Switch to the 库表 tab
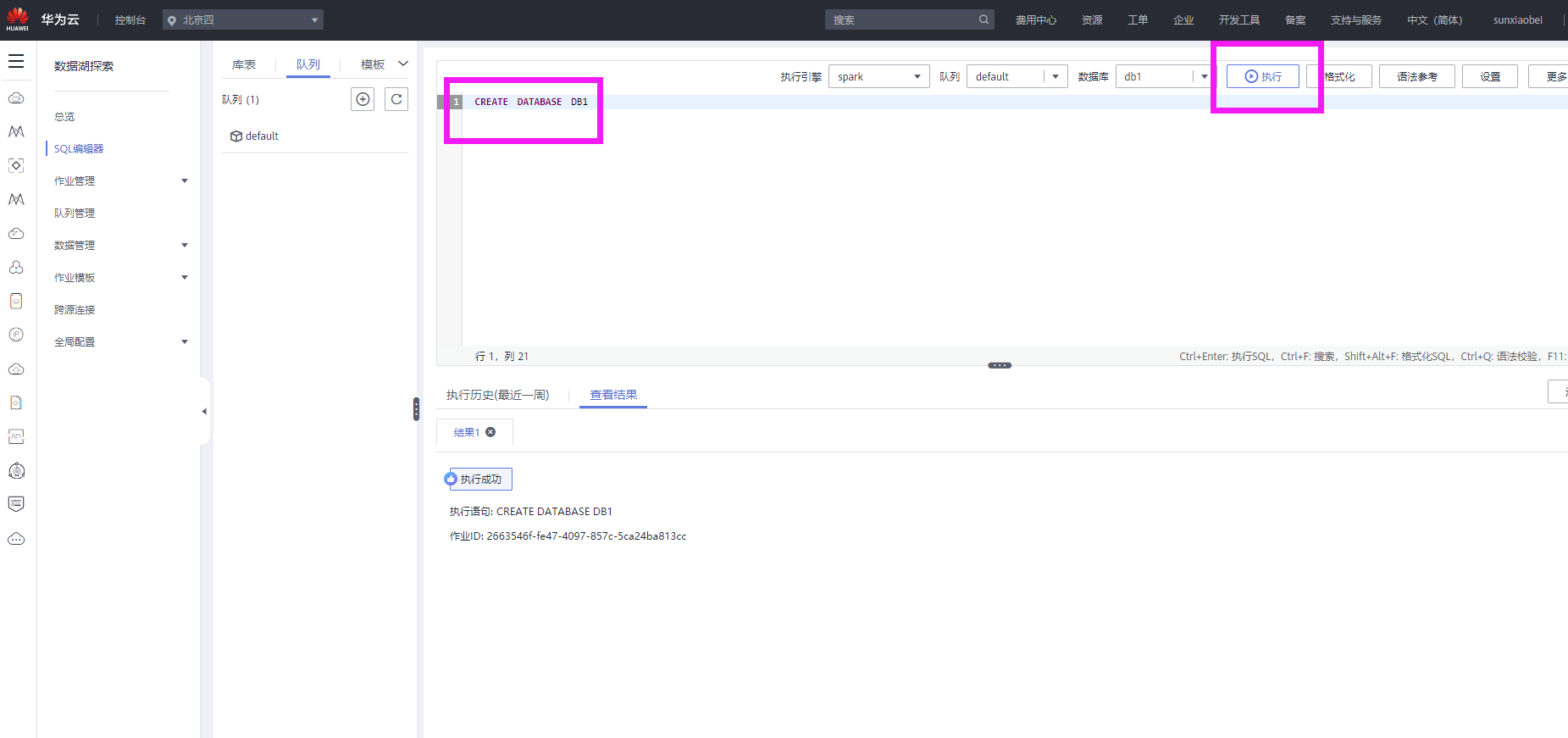 coord(244,64)
